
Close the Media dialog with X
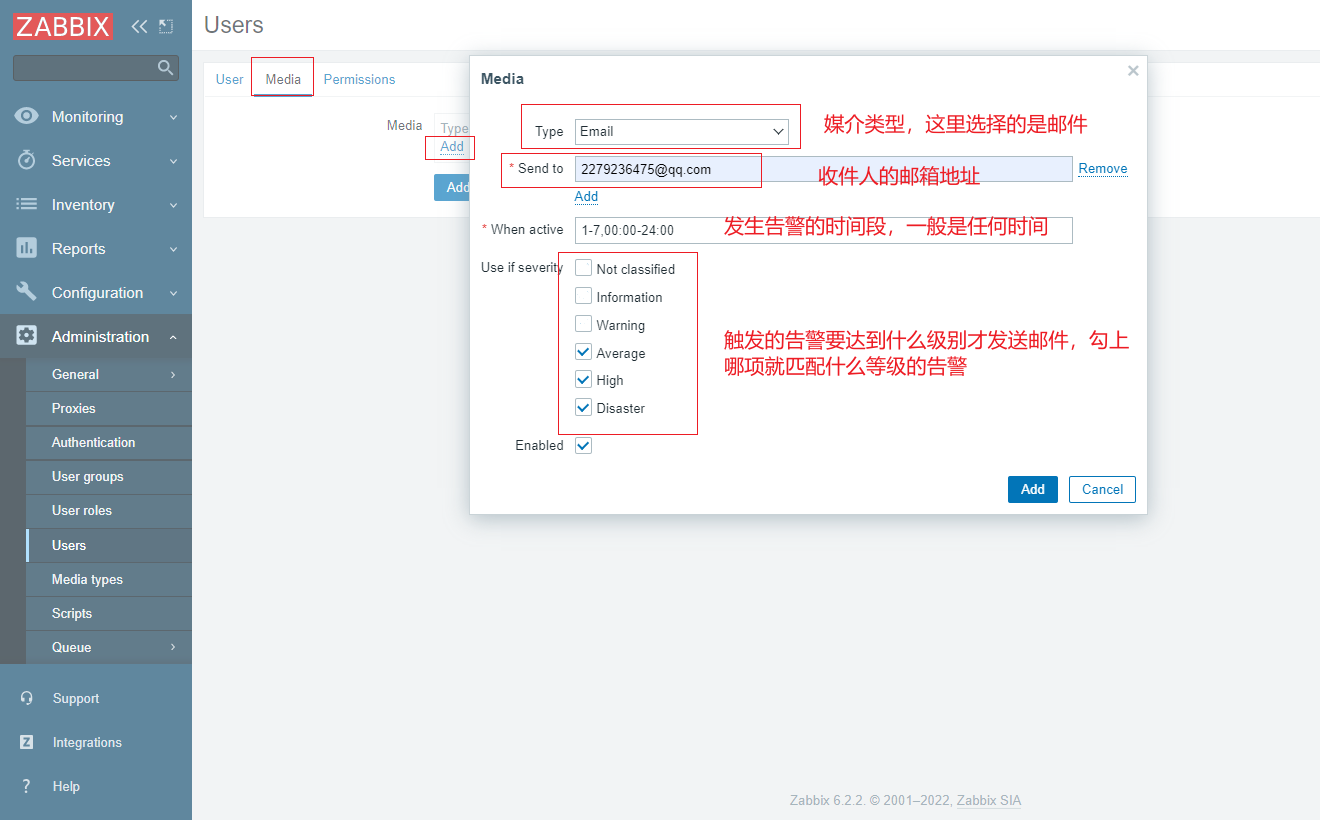click(x=1133, y=71)
